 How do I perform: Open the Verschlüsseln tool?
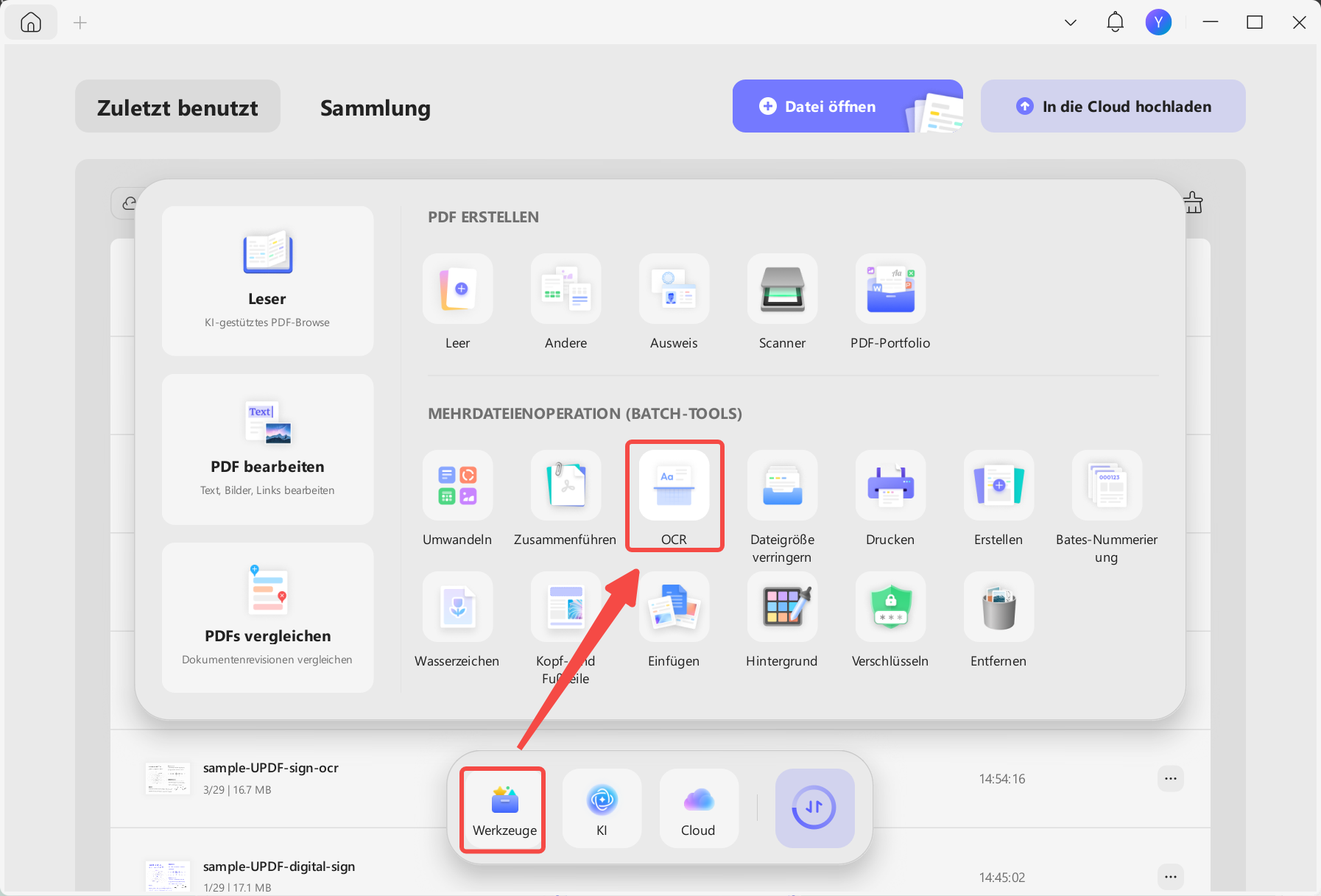click(890, 607)
